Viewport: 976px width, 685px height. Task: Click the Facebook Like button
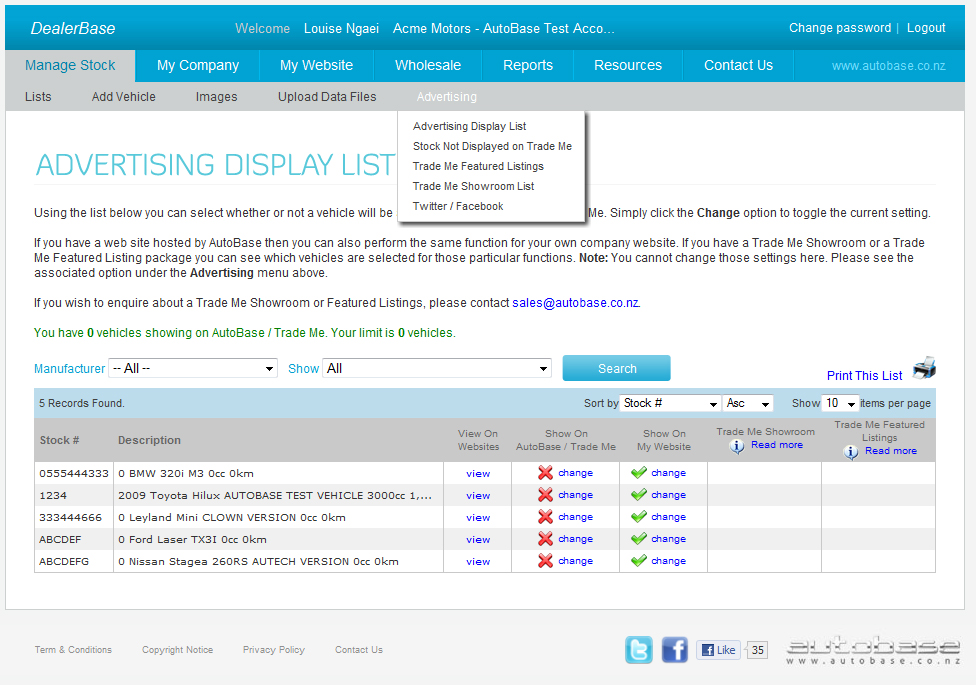click(x=718, y=650)
